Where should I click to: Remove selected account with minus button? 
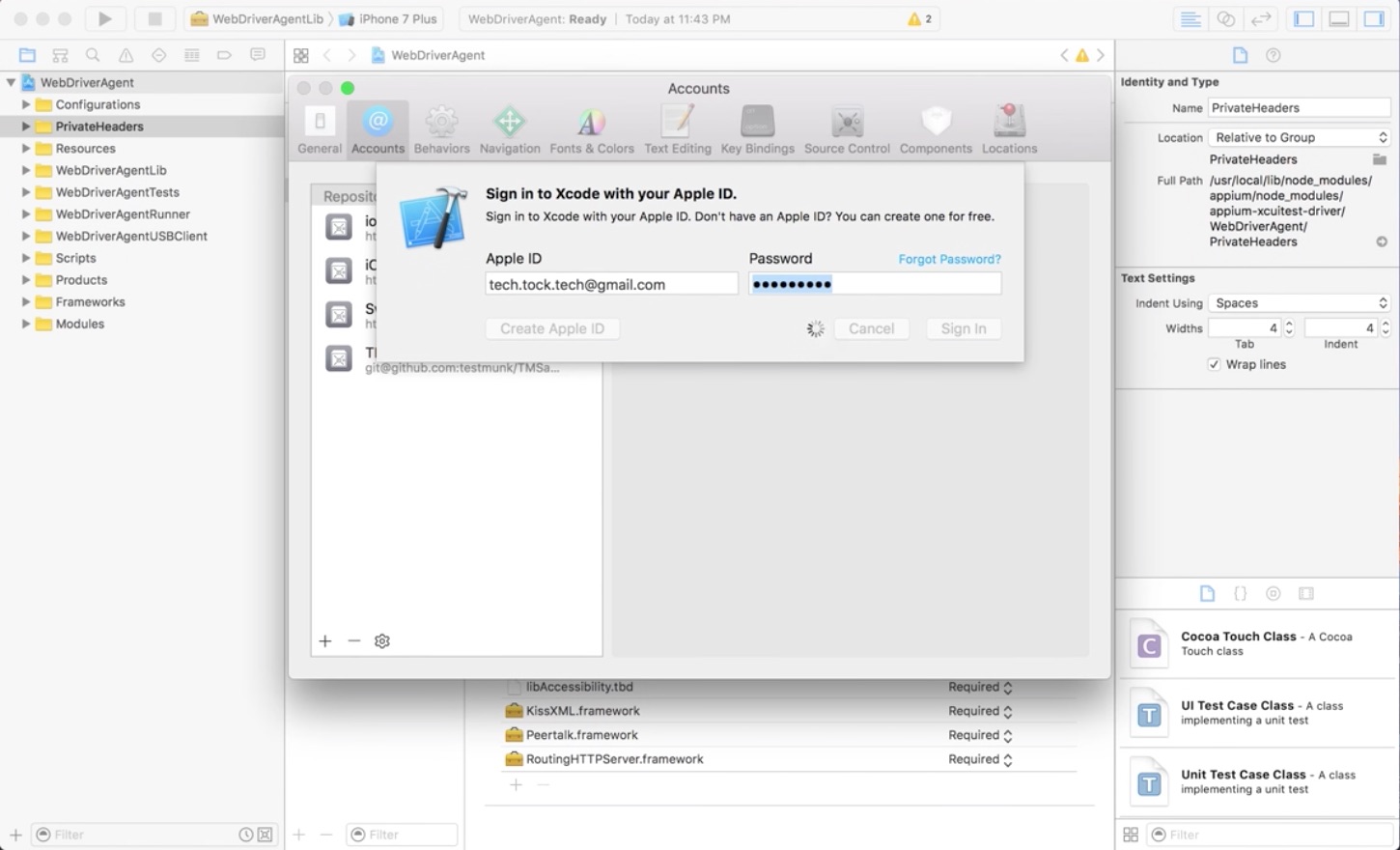click(x=354, y=641)
